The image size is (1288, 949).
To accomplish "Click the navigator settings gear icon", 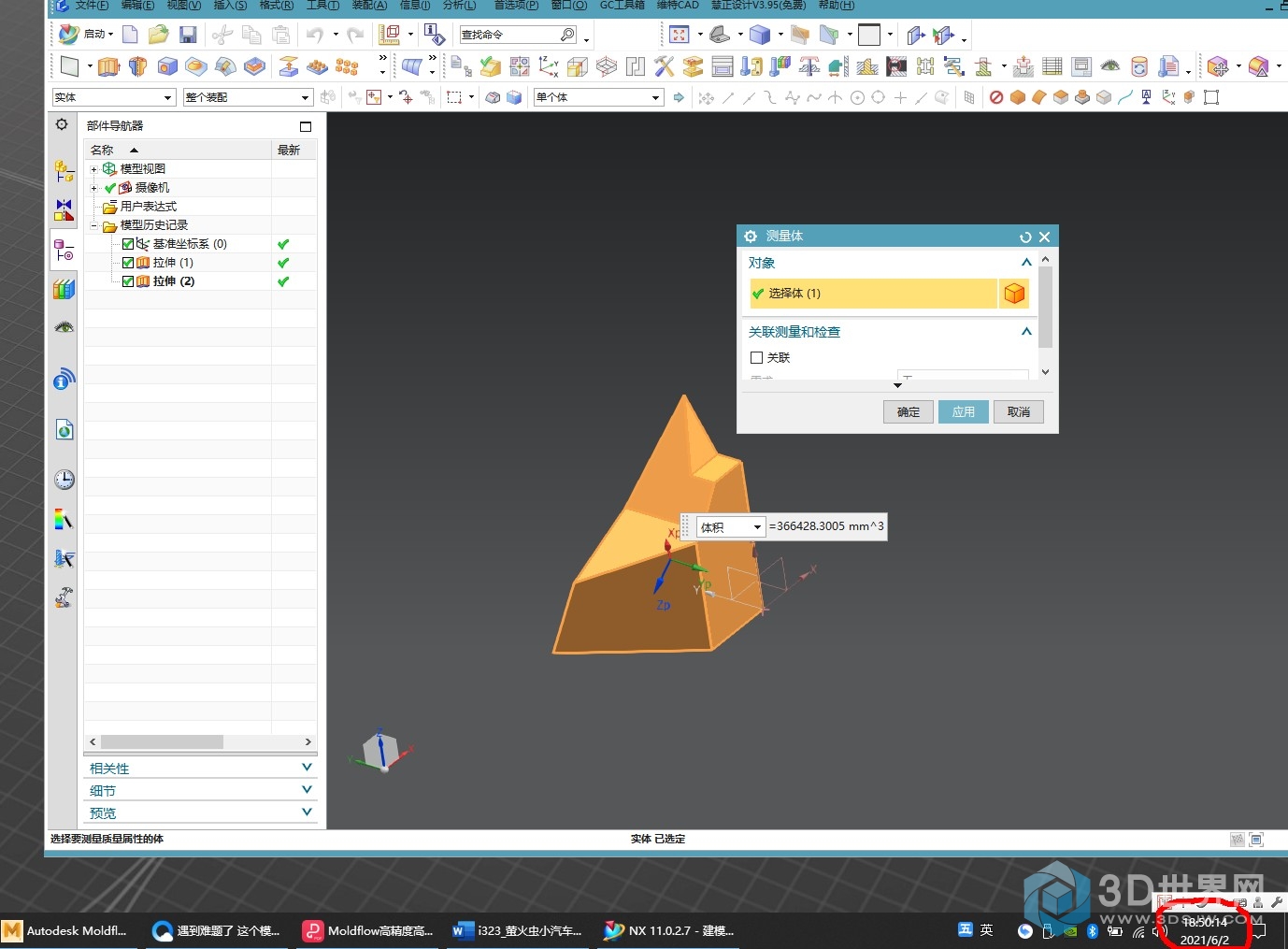I will (x=62, y=124).
